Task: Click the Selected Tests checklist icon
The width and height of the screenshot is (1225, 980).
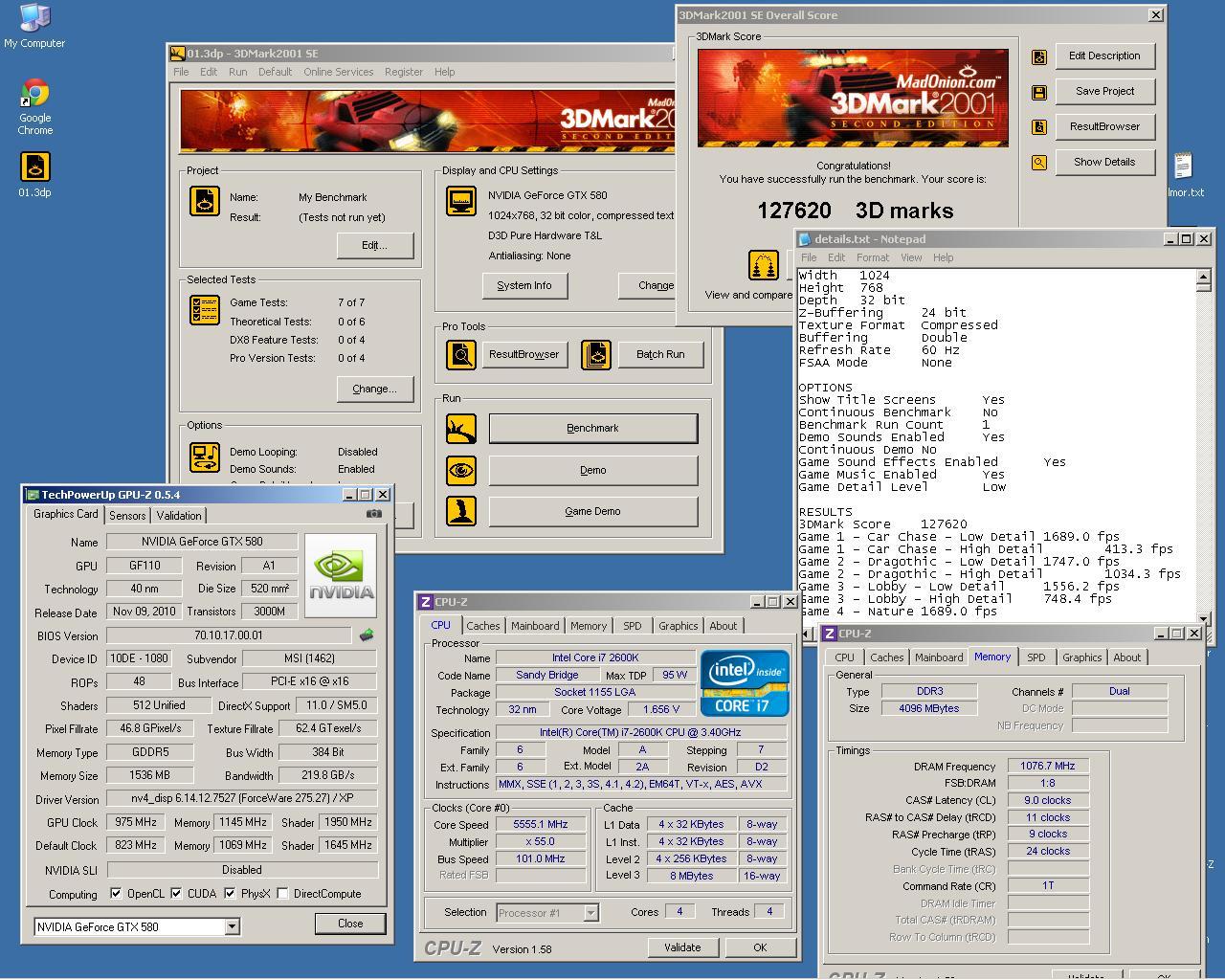Action: (x=205, y=309)
